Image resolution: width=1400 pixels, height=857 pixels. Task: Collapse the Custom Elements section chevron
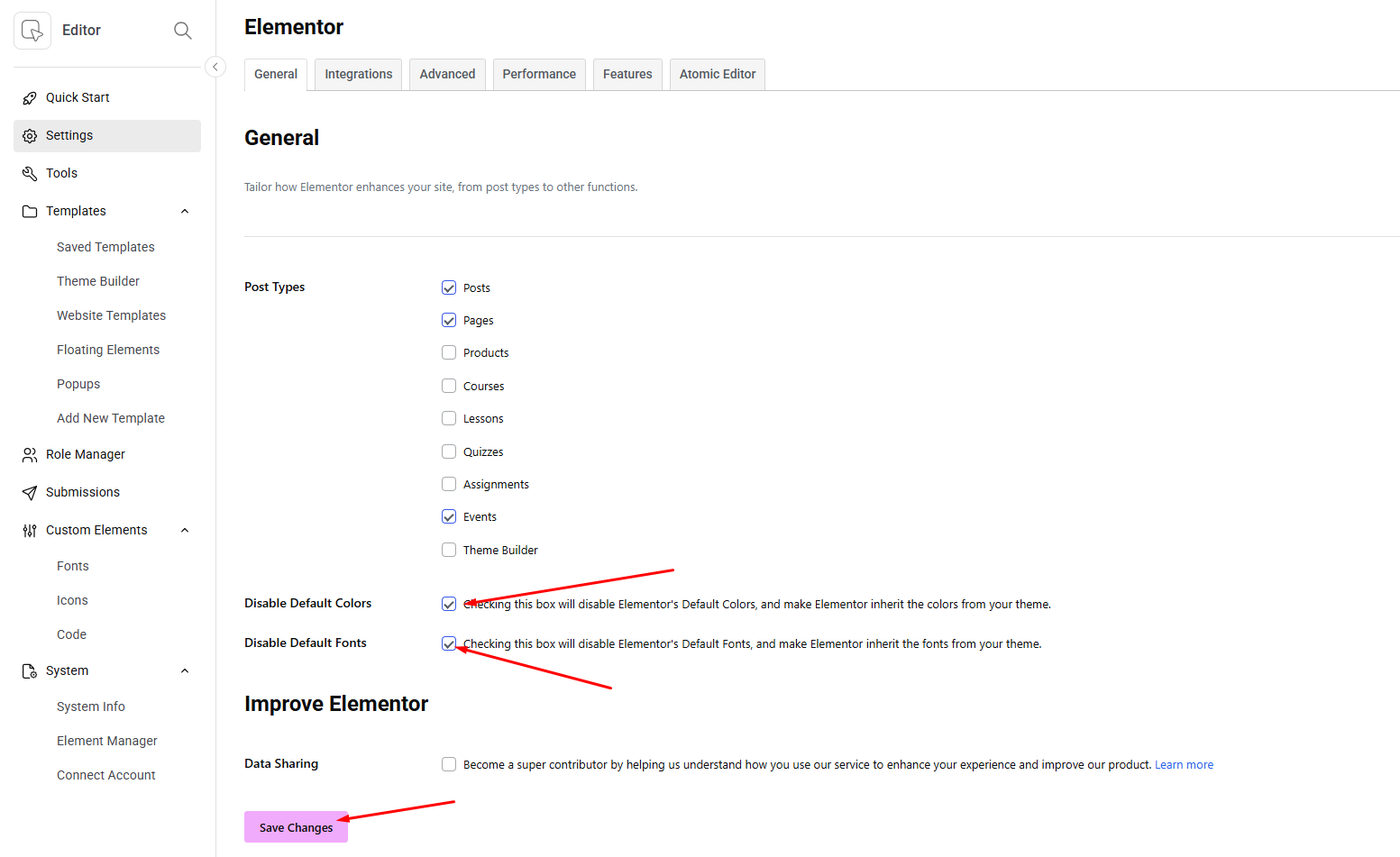[x=185, y=530]
